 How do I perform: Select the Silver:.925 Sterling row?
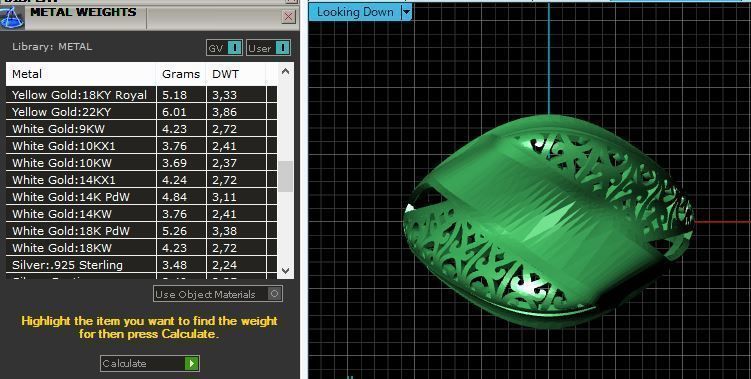coord(142,264)
